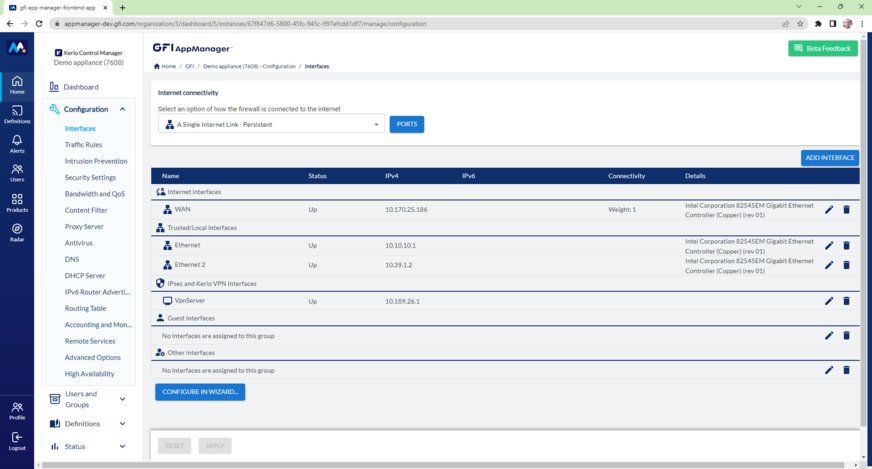
Task: Expand the Status section in the menu
Action: pos(122,447)
